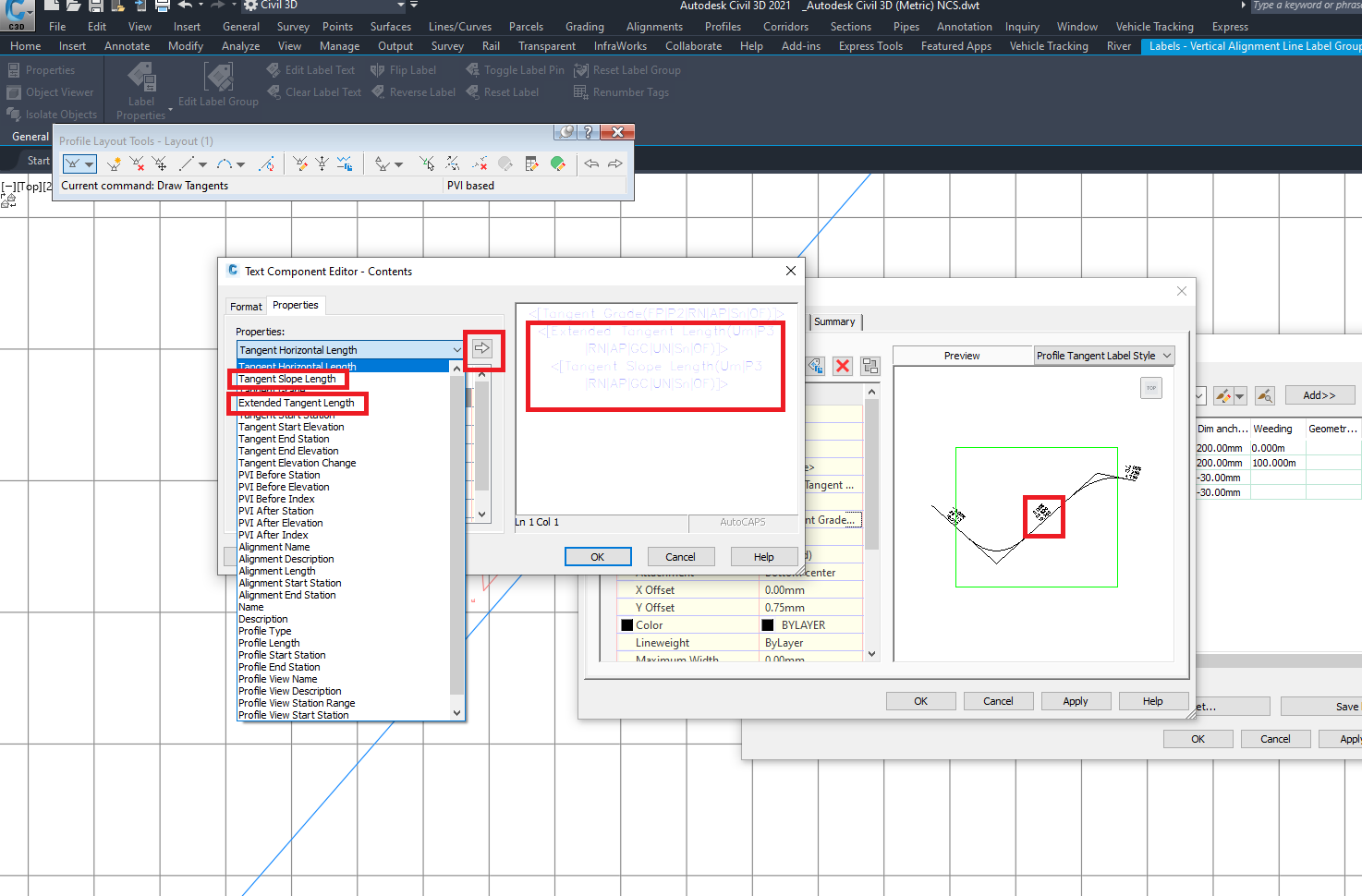Screen dimensions: 1362x896
Task: Expand the Draw Tangents dropdown arrow
Action: tap(89, 163)
